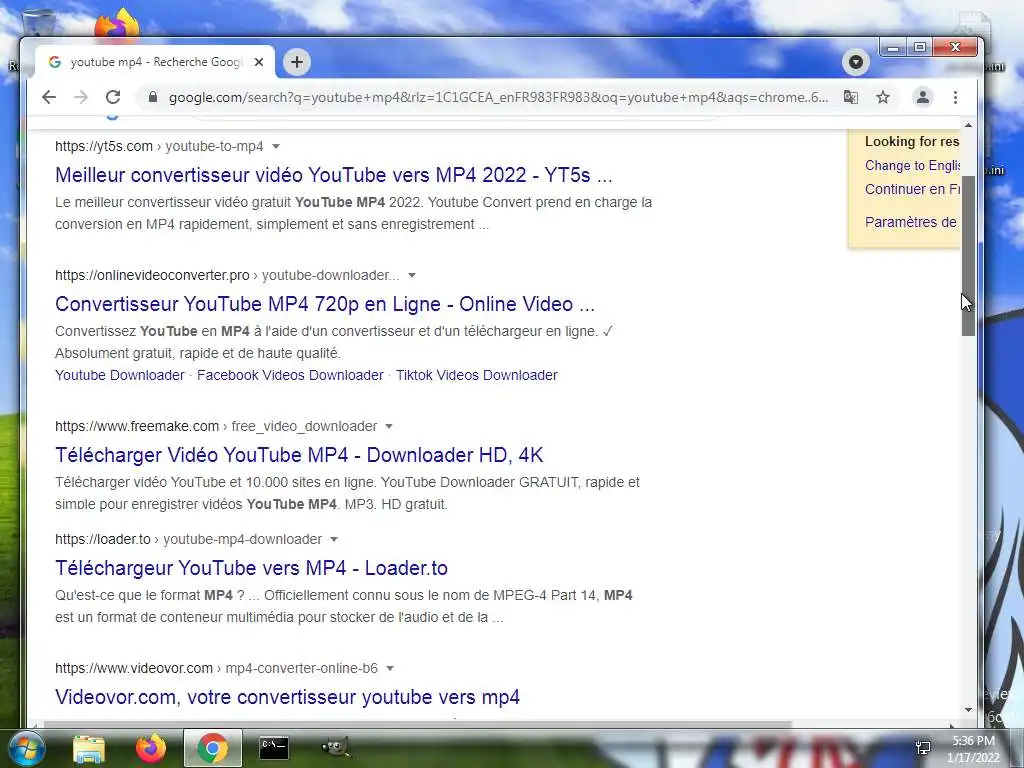Viewport: 1024px width, 768px height.
Task: Click the vertical scrollbar thumb
Action: click(x=968, y=256)
